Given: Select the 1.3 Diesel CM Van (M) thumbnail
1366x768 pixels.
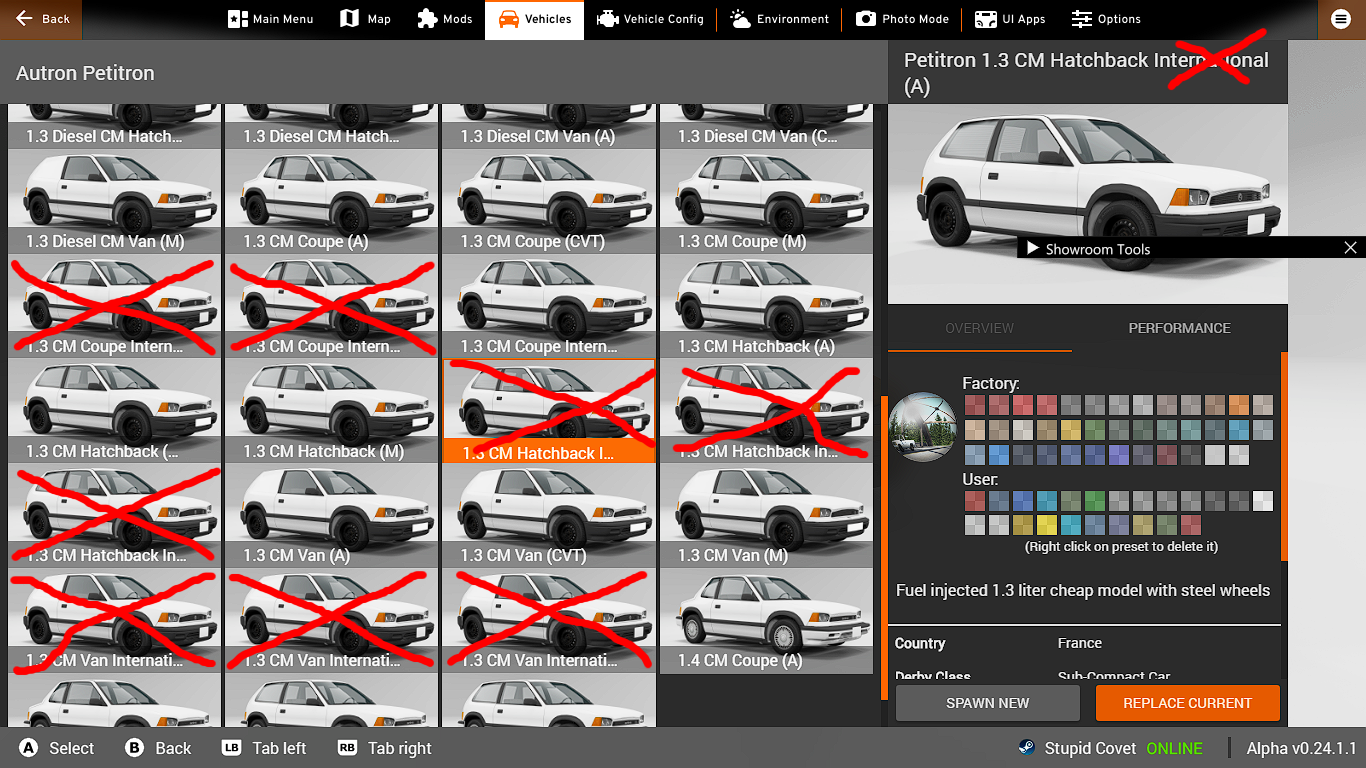Looking at the screenshot, I should tap(114, 200).
